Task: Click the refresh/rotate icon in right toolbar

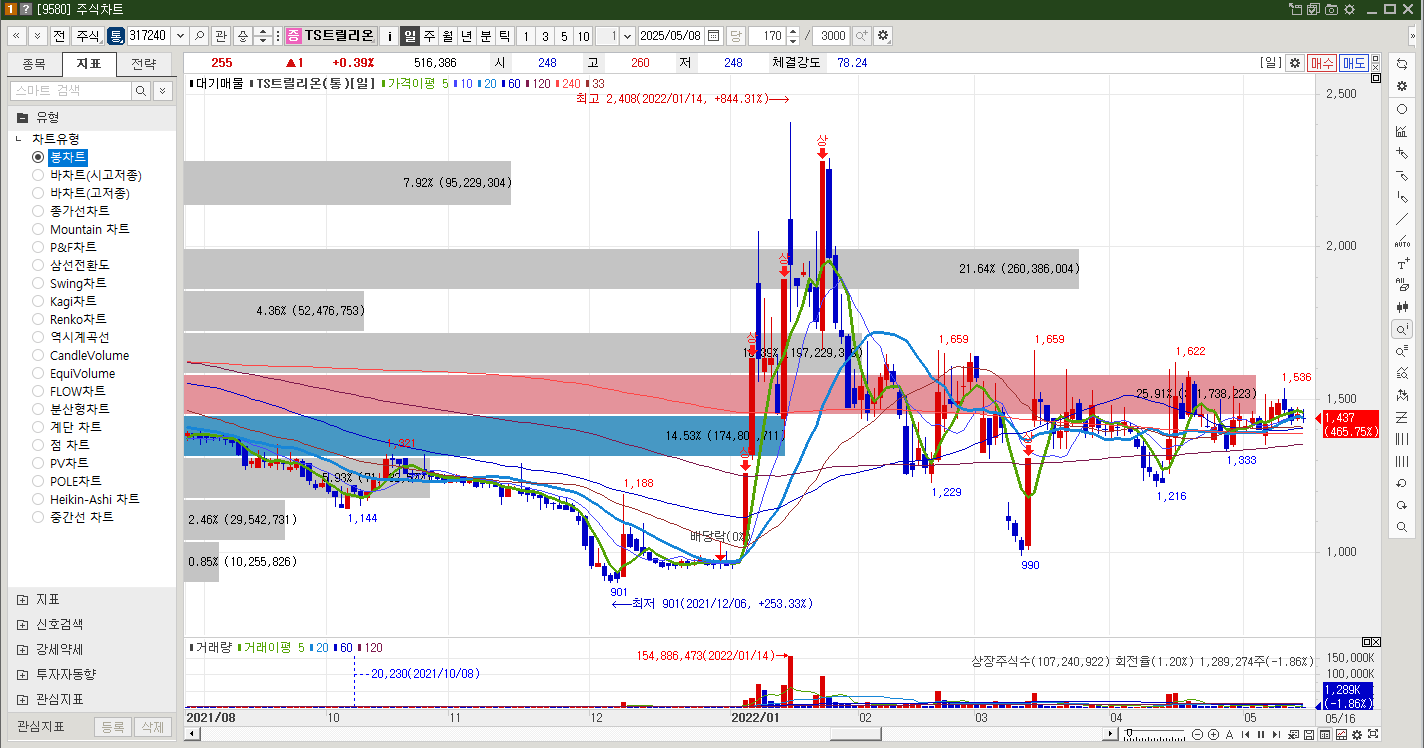Action: (x=1401, y=64)
